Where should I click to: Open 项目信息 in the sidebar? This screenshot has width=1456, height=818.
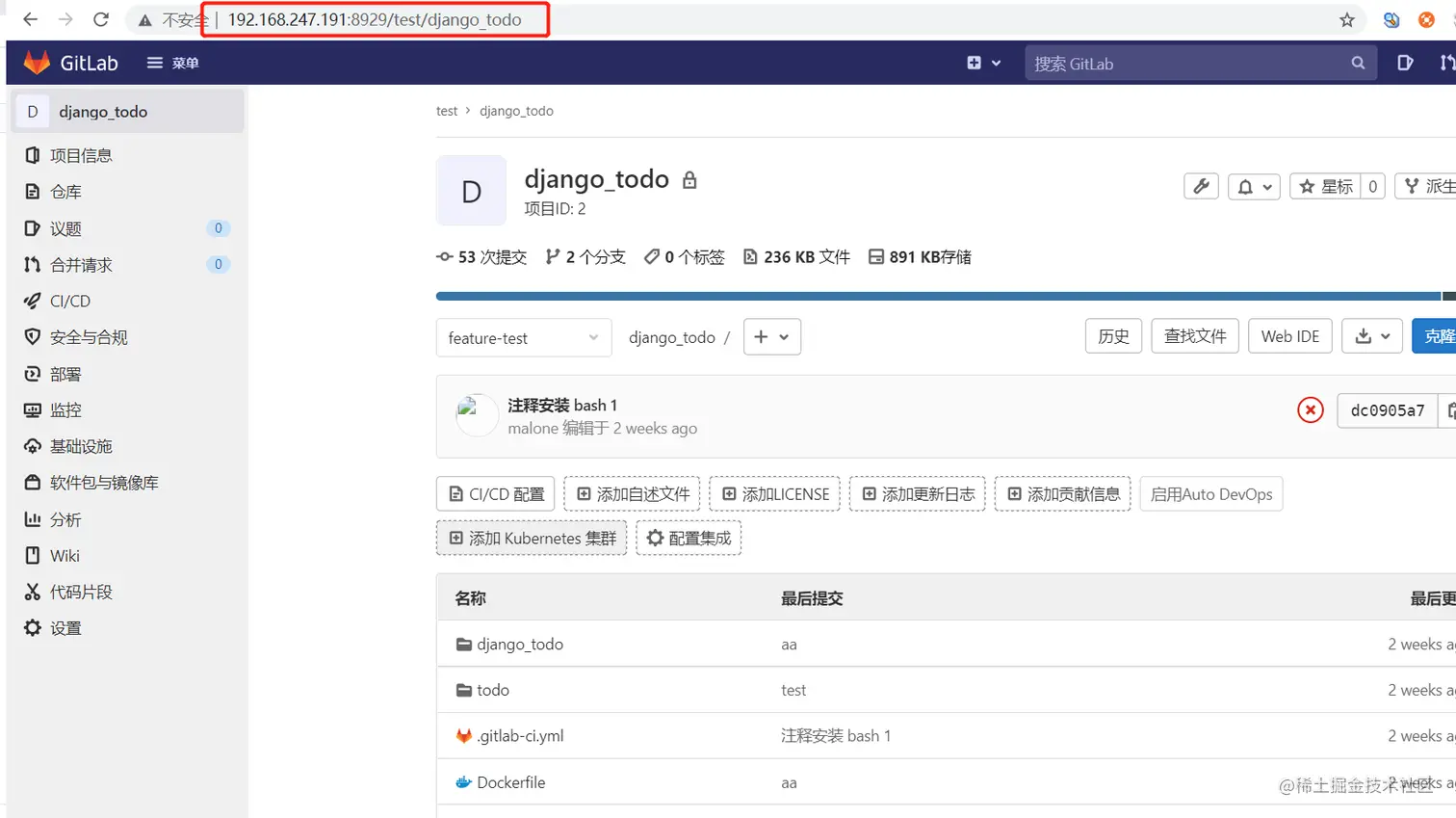pyautogui.click(x=81, y=155)
